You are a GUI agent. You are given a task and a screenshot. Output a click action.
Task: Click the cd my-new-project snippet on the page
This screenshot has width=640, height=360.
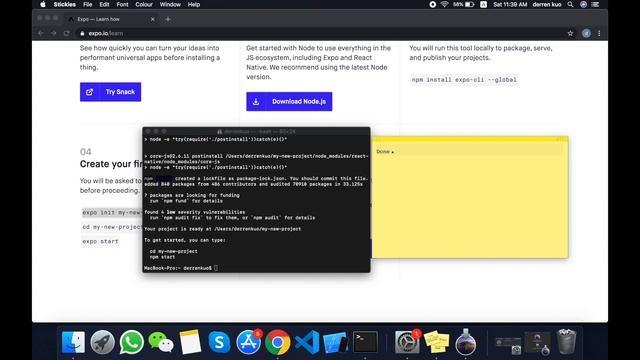click(111, 227)
